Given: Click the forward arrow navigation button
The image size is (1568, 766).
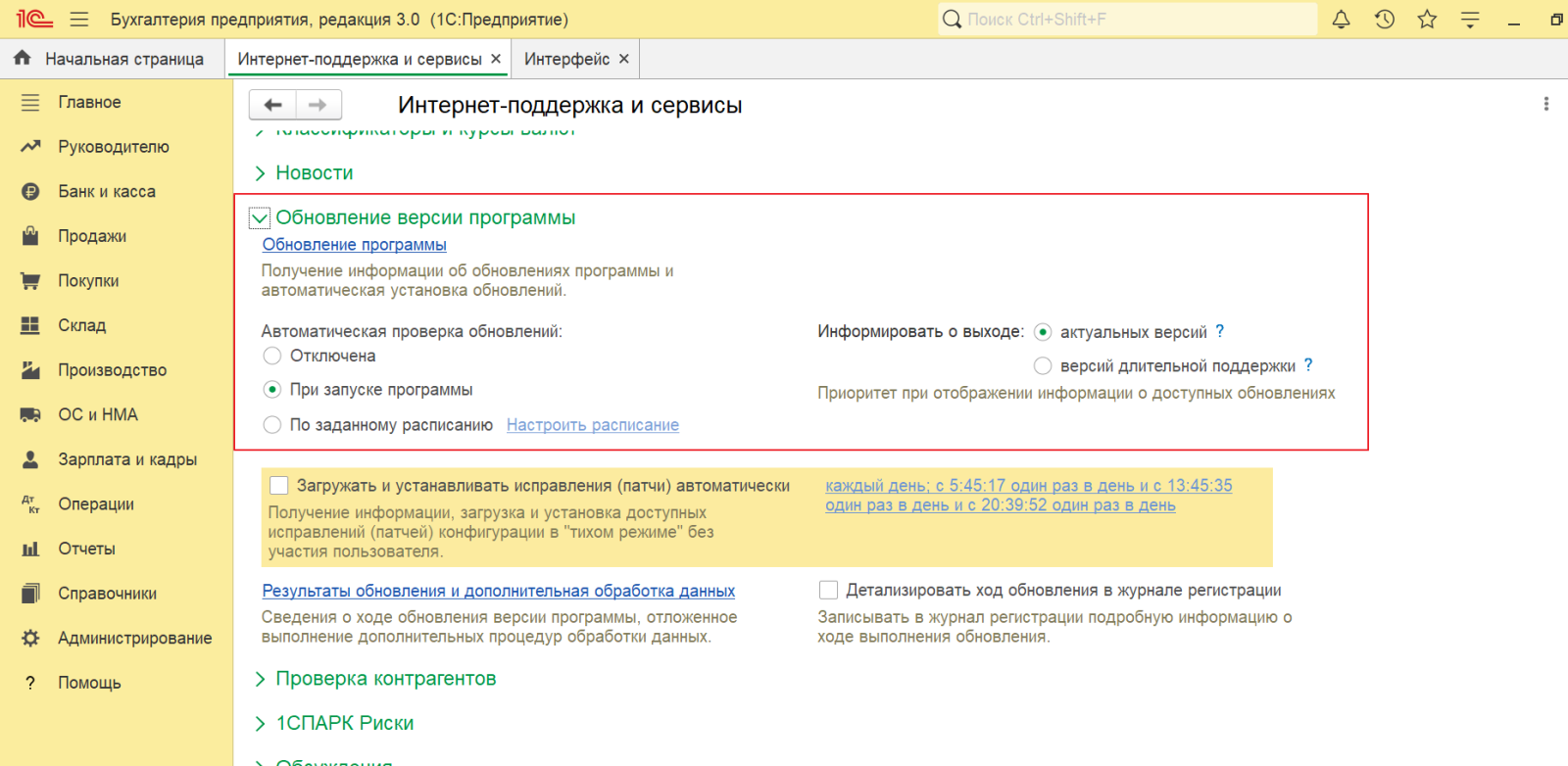Looking at the screenshot, I should [x=318, y=105].
